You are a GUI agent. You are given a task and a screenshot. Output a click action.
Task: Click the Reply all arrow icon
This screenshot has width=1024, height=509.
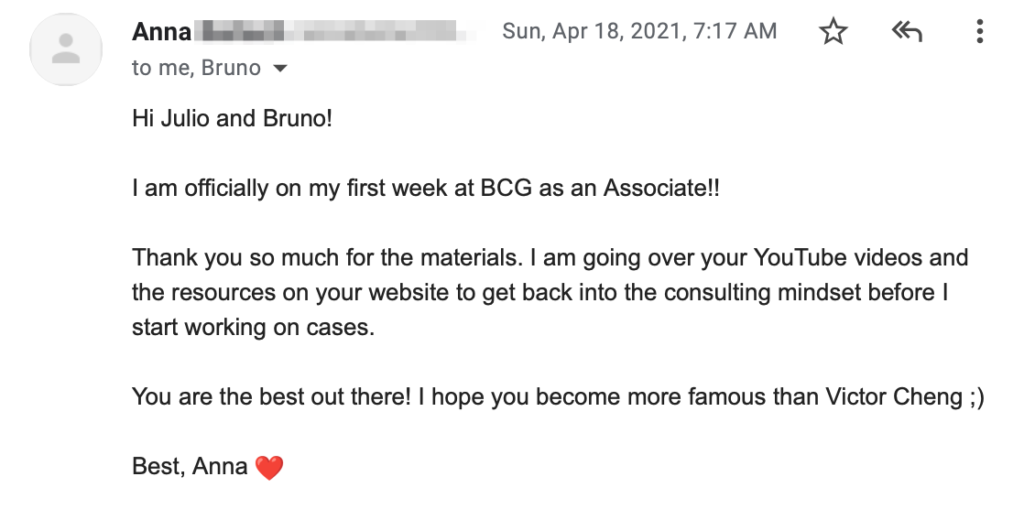906,31
